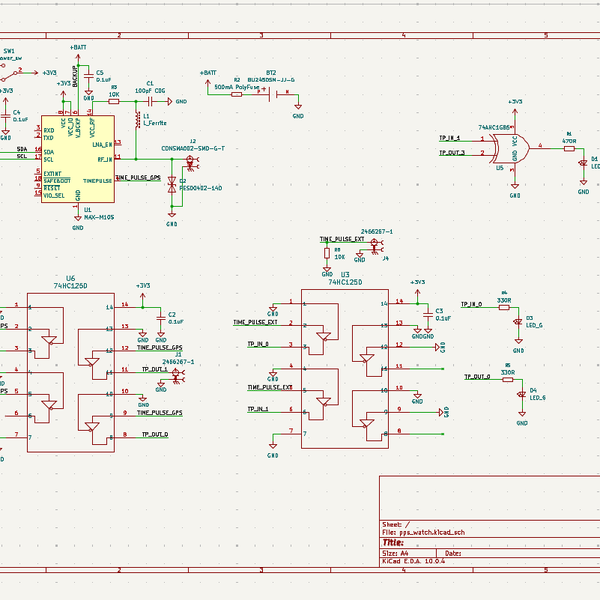Click the 'Date:' field in the title block
600x600 pixels.
coord(453,553)
